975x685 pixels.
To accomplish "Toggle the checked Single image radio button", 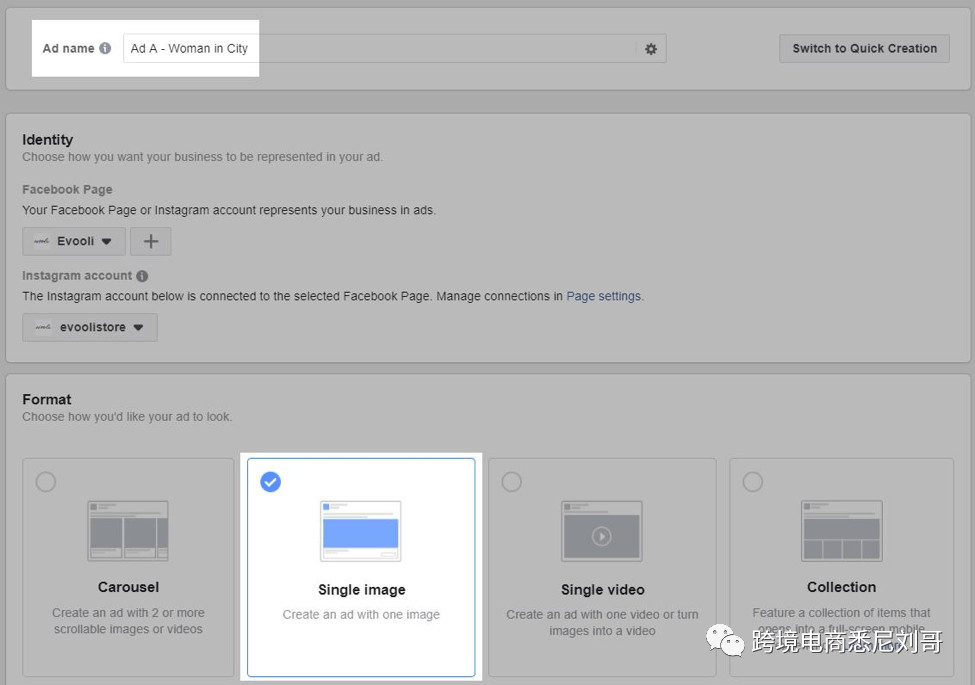I will point(270,482).
